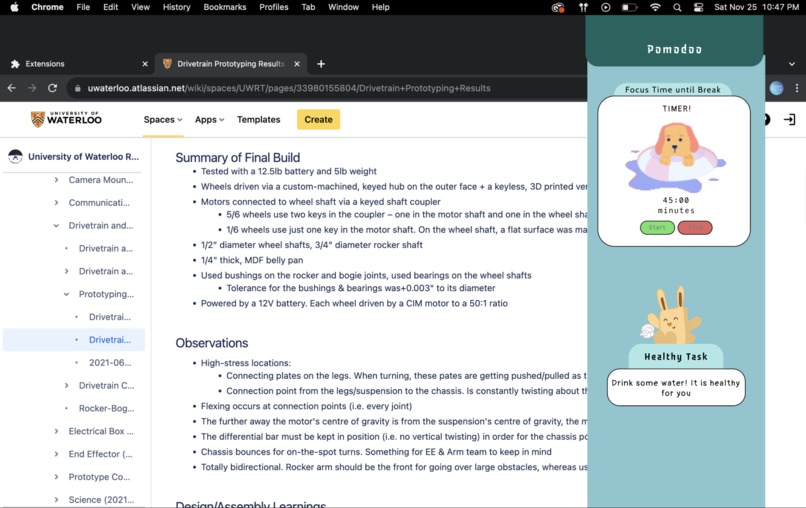The image size is (806, 508).
Task: Expand the Camera Moun... tree item
Action: tap(56, 179)
